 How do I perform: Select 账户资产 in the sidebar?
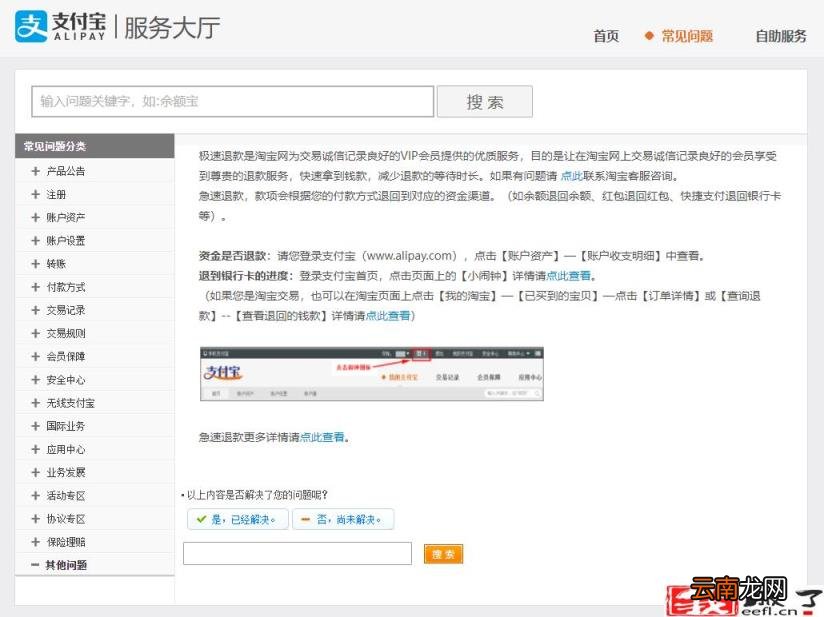coord(66,218)
